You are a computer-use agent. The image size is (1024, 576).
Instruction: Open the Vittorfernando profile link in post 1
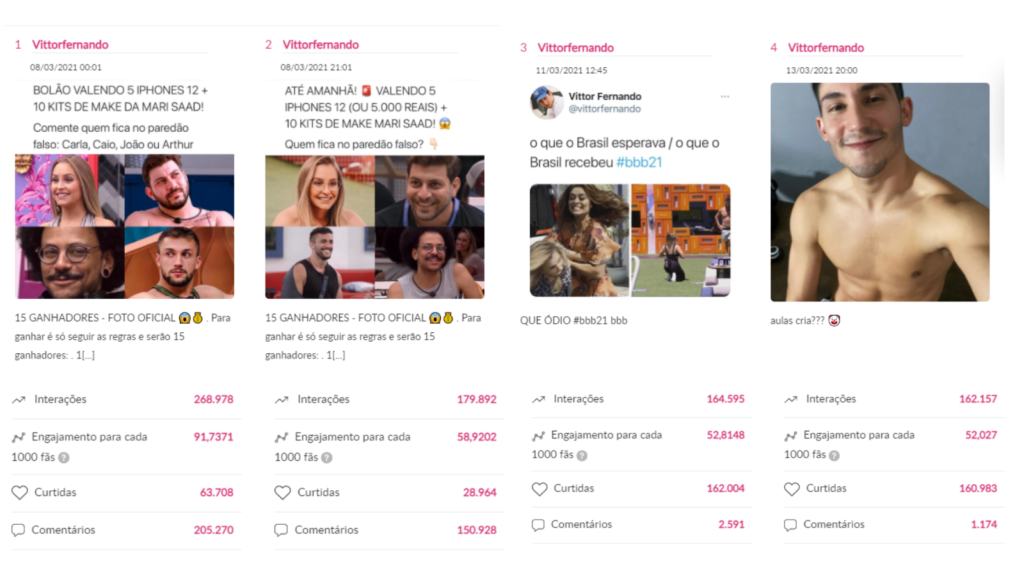70,44
